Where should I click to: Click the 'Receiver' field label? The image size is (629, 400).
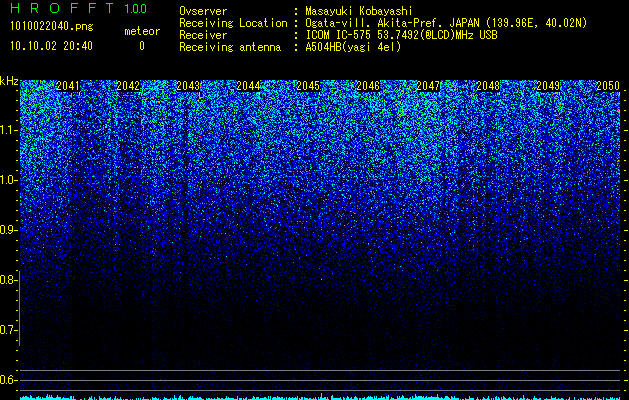[203, 35]
